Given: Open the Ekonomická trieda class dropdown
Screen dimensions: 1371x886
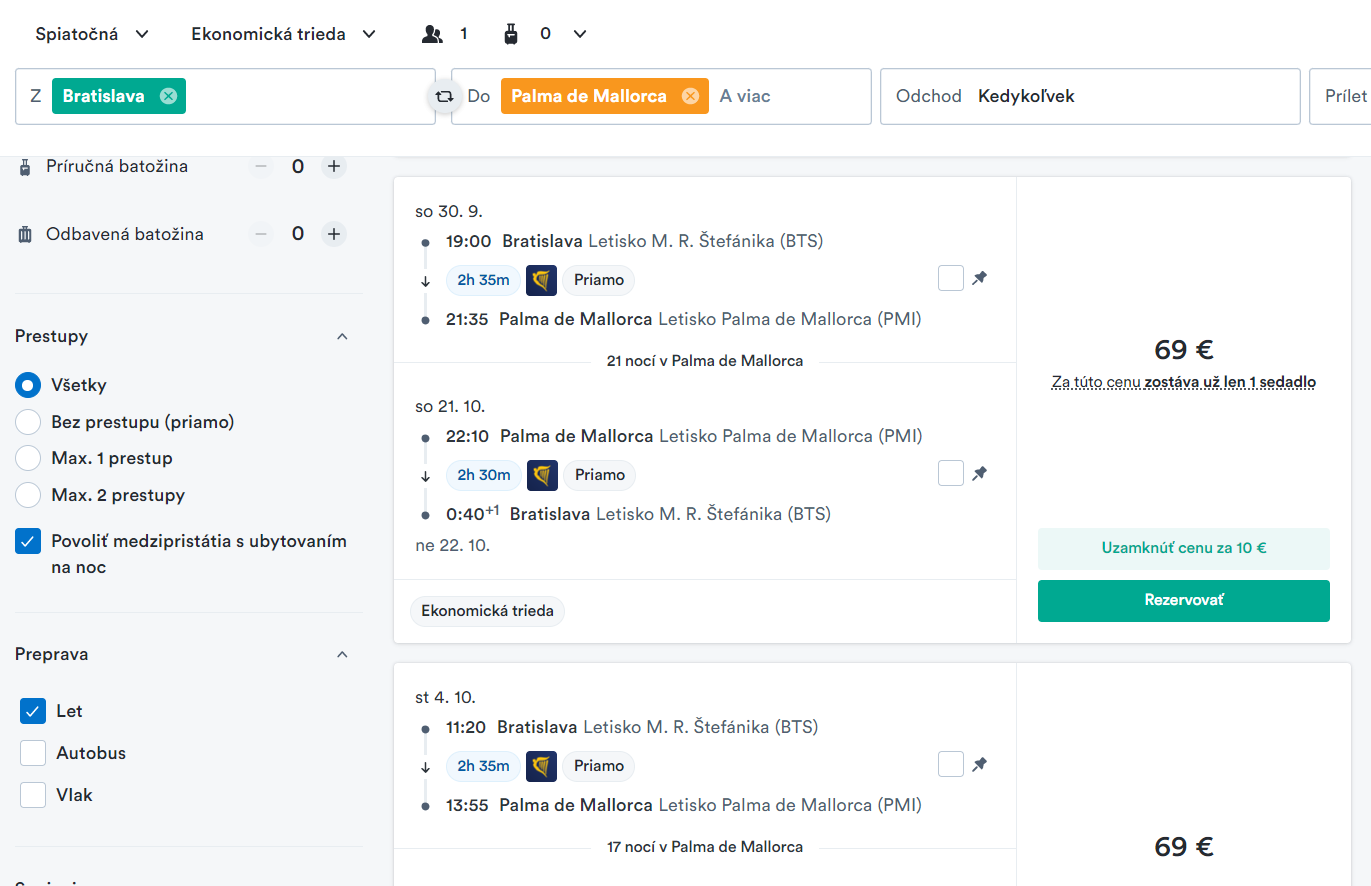Looking at the screenshot, I should click(284, 34).
